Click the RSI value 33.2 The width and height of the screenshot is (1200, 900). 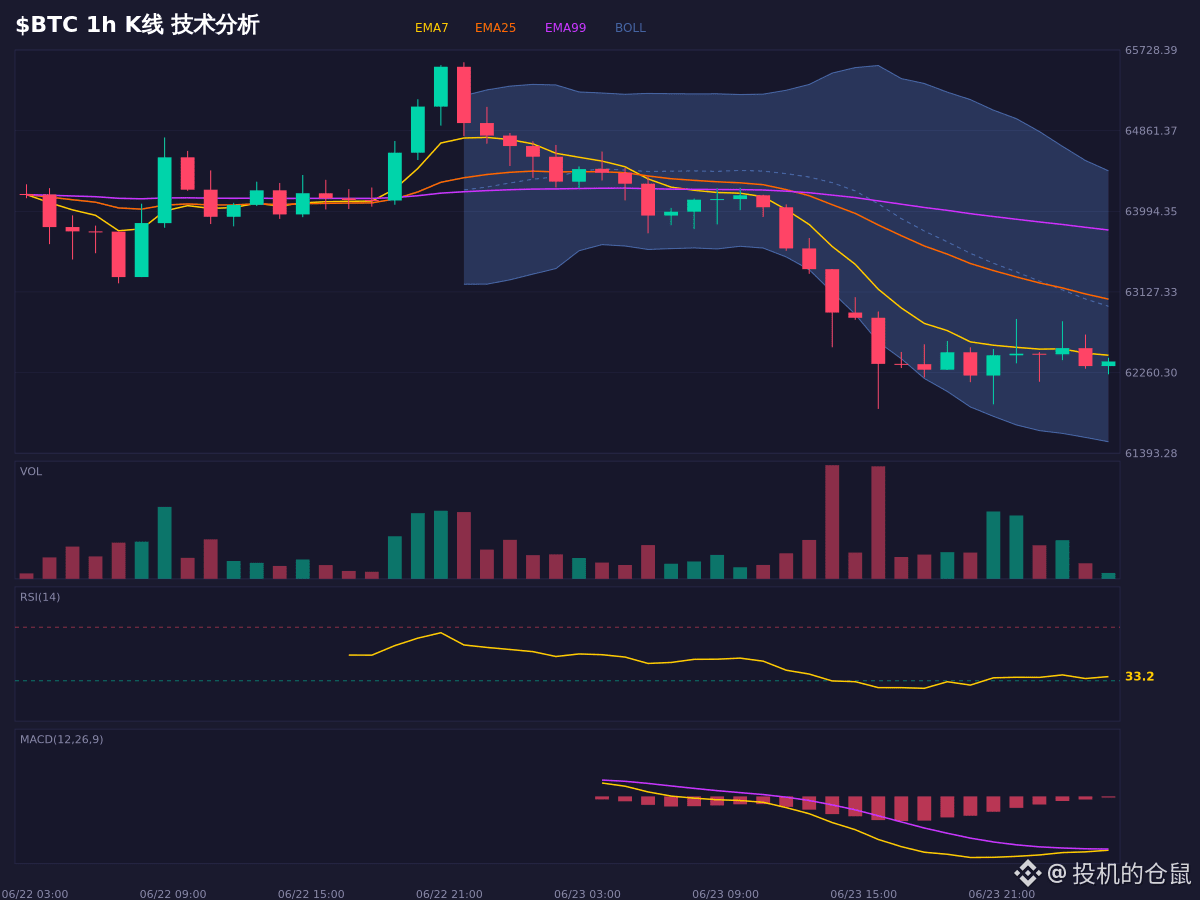(1139, 677)
